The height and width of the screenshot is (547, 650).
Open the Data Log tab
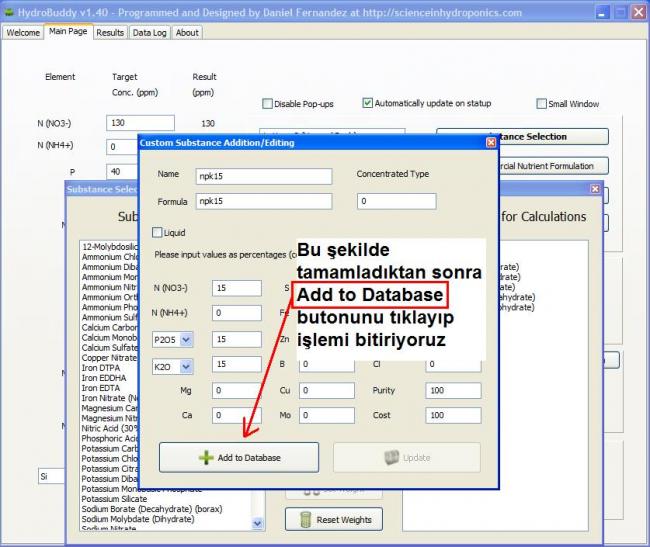click(x=149, y=33)
